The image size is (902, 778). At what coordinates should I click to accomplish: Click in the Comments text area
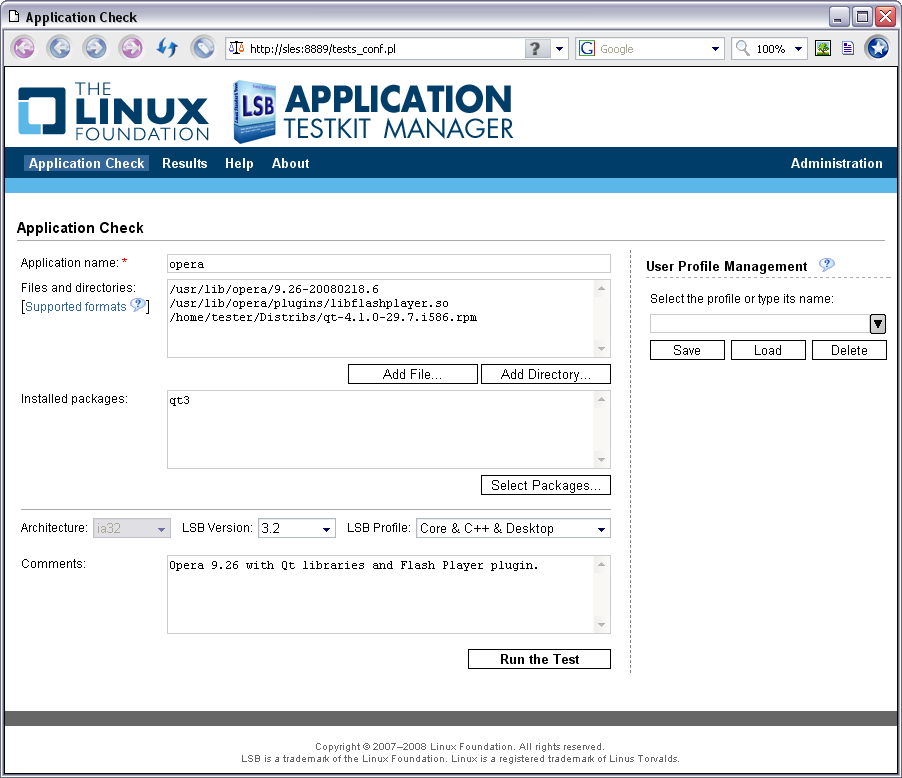click(x=381, y=594)
